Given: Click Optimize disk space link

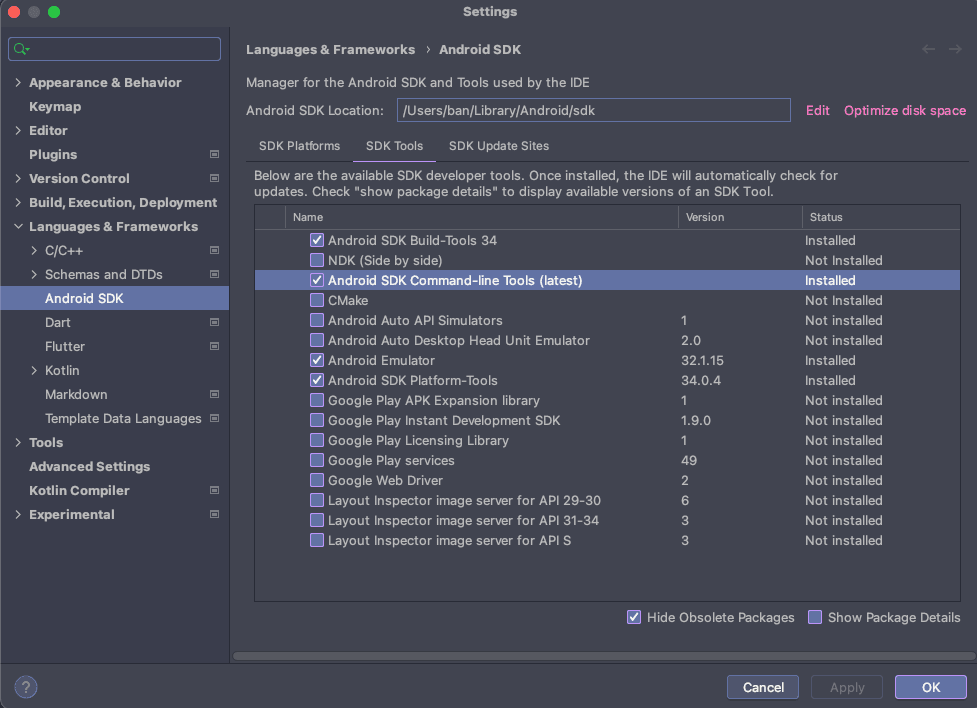Looking at the screenshot, I should point(905,110).
